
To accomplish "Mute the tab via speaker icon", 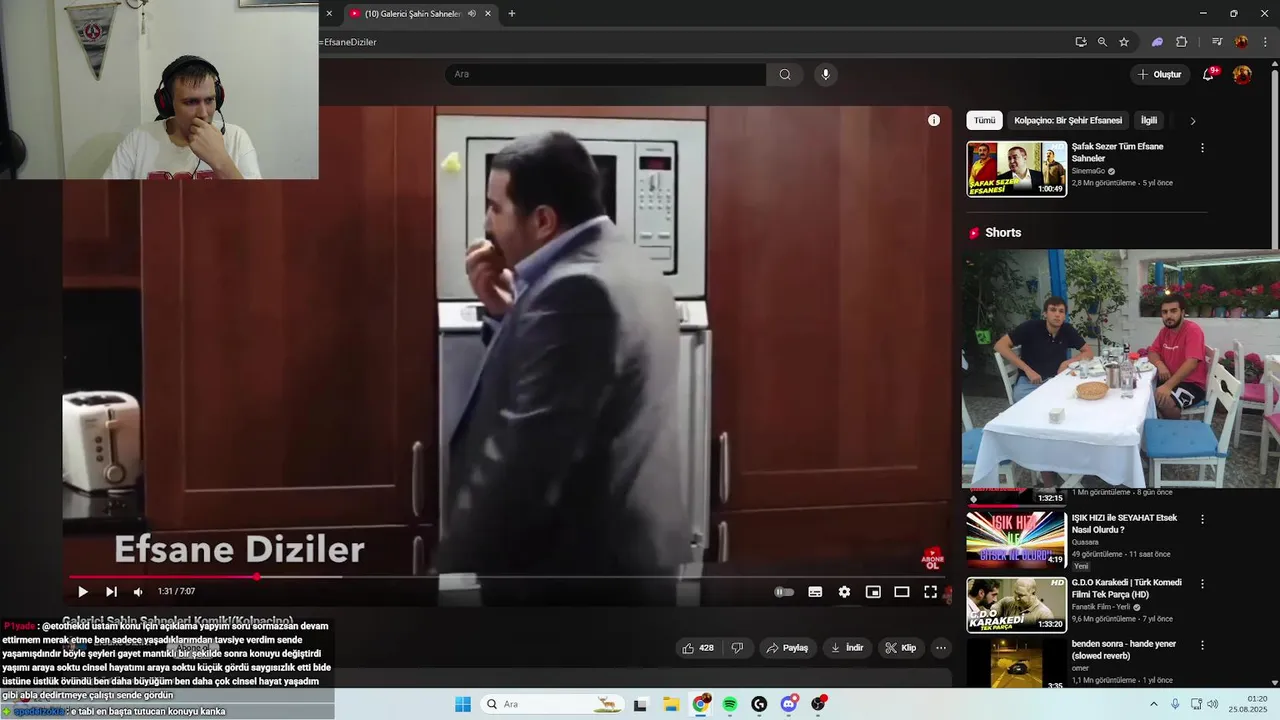I will pos(472,14).
